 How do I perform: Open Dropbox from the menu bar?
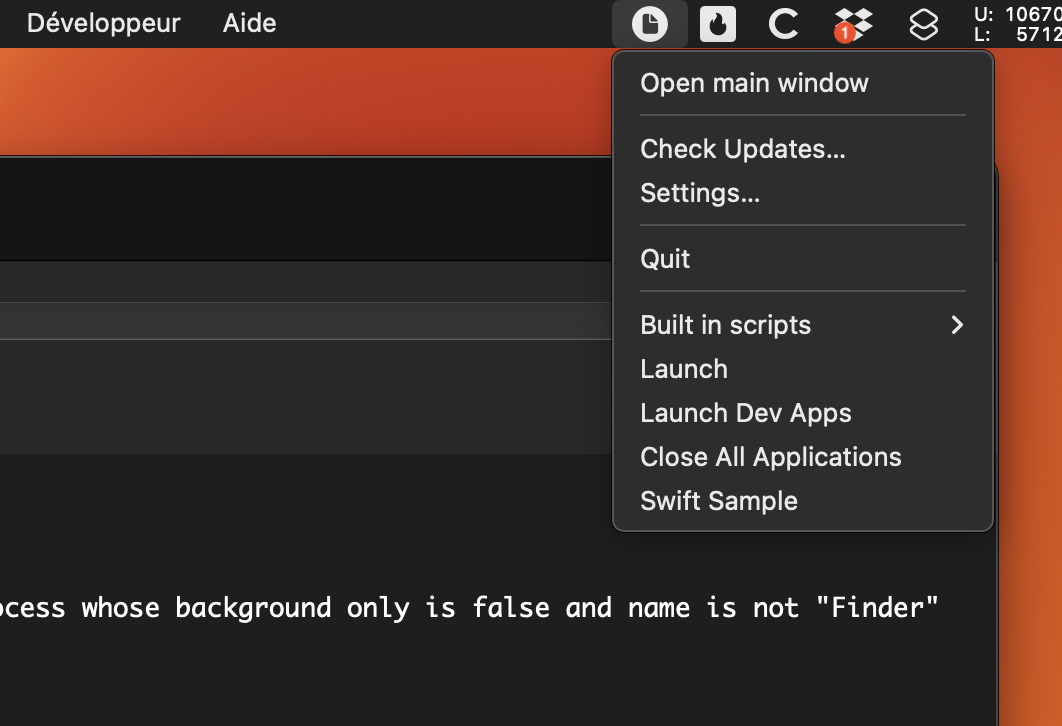(x=853, y=23)
